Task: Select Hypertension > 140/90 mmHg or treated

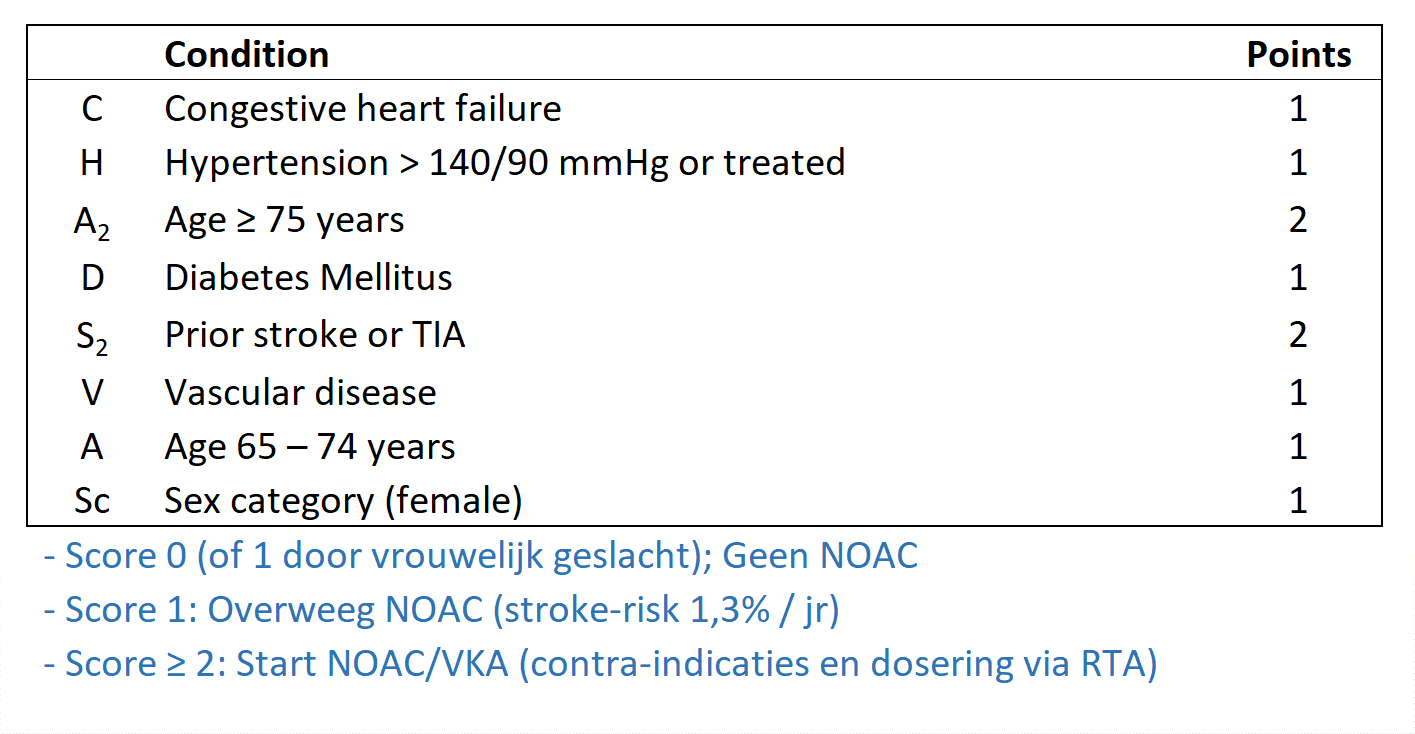Action: click(x=505, y=162)
